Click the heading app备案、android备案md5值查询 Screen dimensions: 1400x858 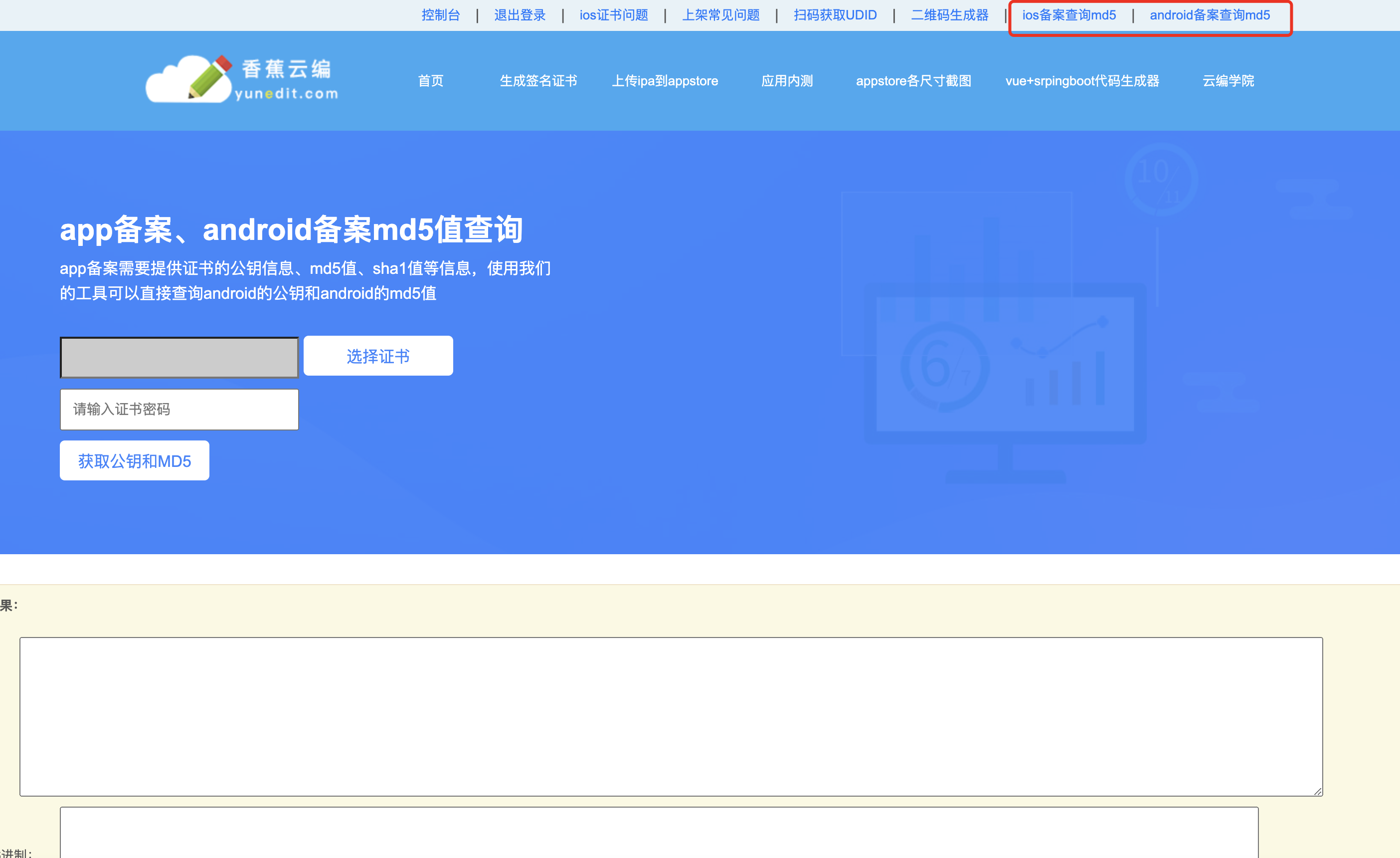(292, 229)
